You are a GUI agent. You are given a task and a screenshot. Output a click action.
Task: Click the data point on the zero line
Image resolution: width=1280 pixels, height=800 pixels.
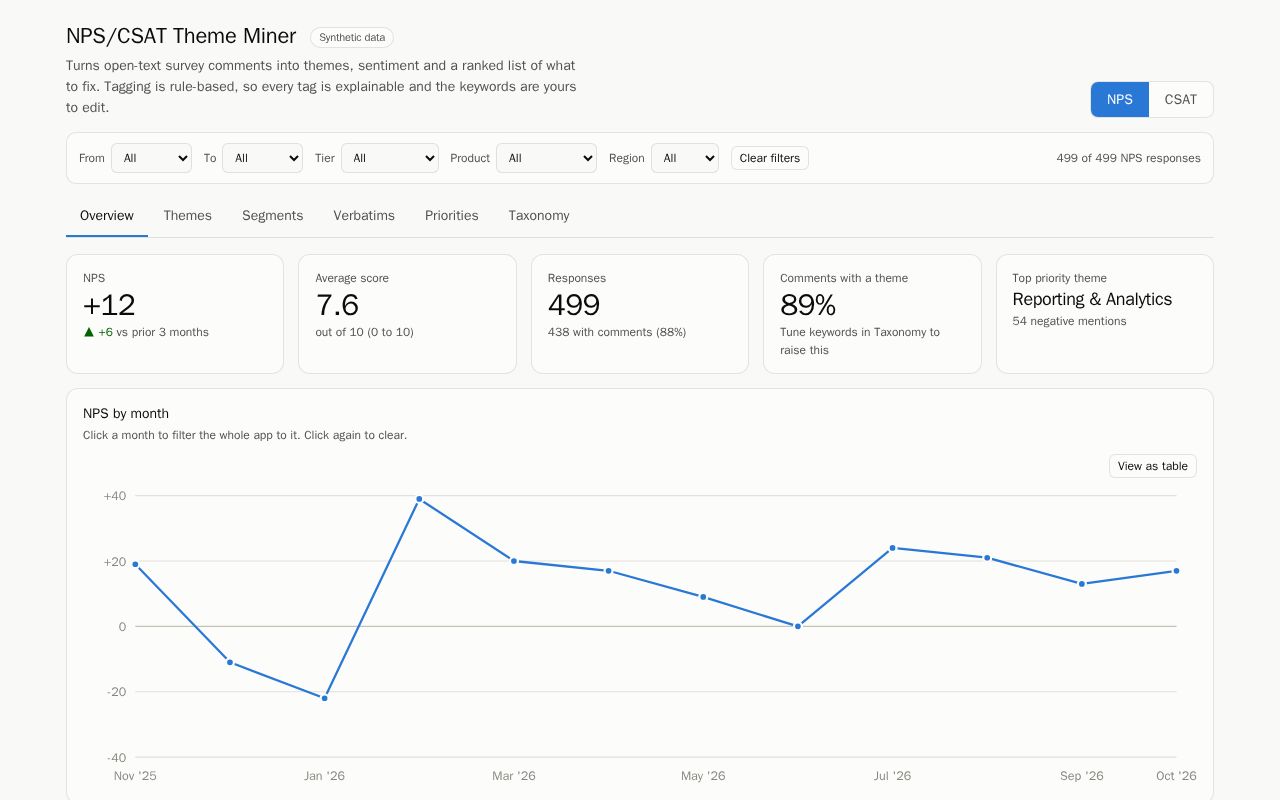pos(797,626)
